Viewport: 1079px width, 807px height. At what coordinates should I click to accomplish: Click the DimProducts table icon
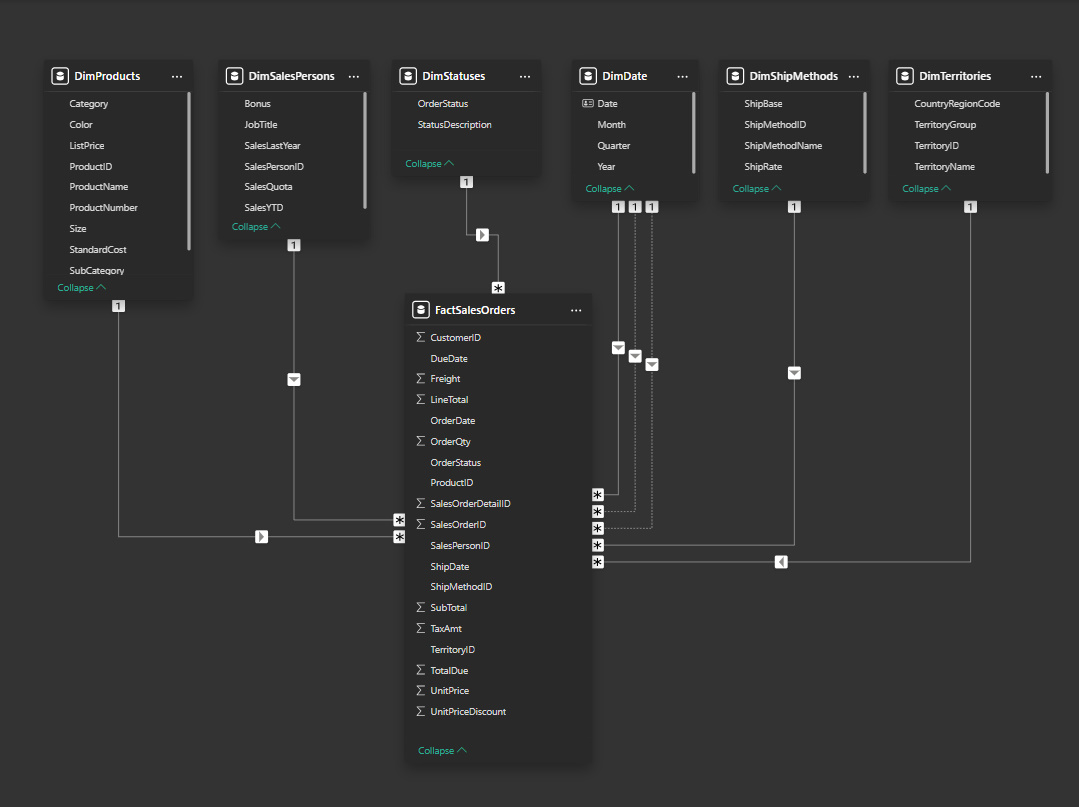[x=60, y=76]
